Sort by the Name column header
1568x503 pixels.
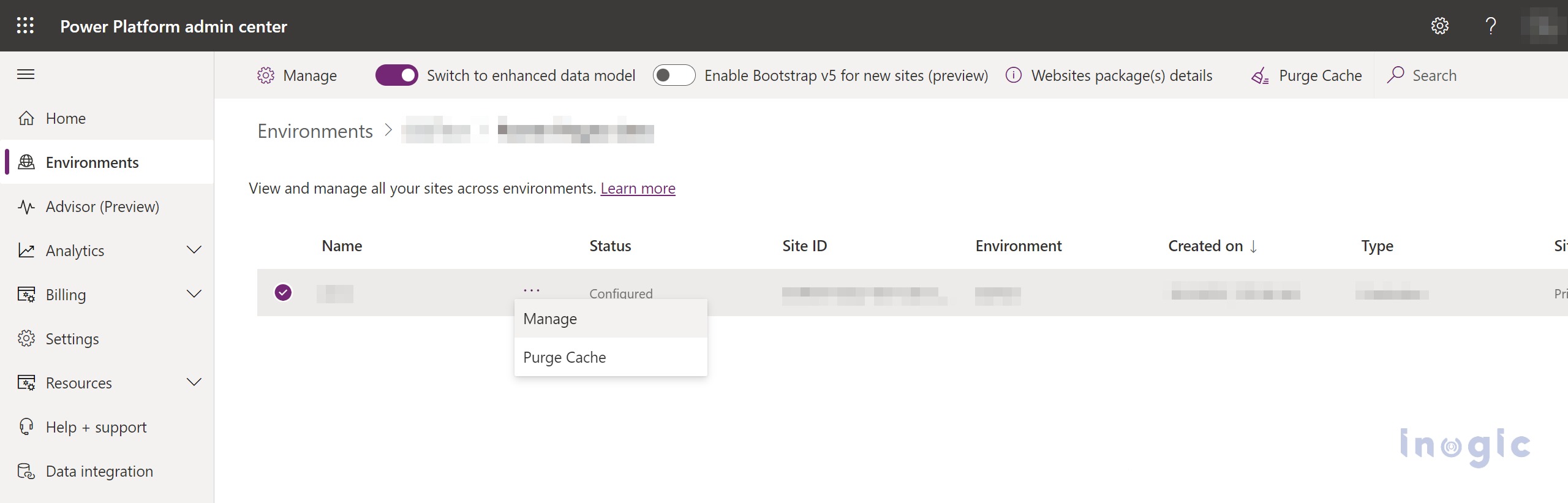pyautogui.click(x=342, y=246)
